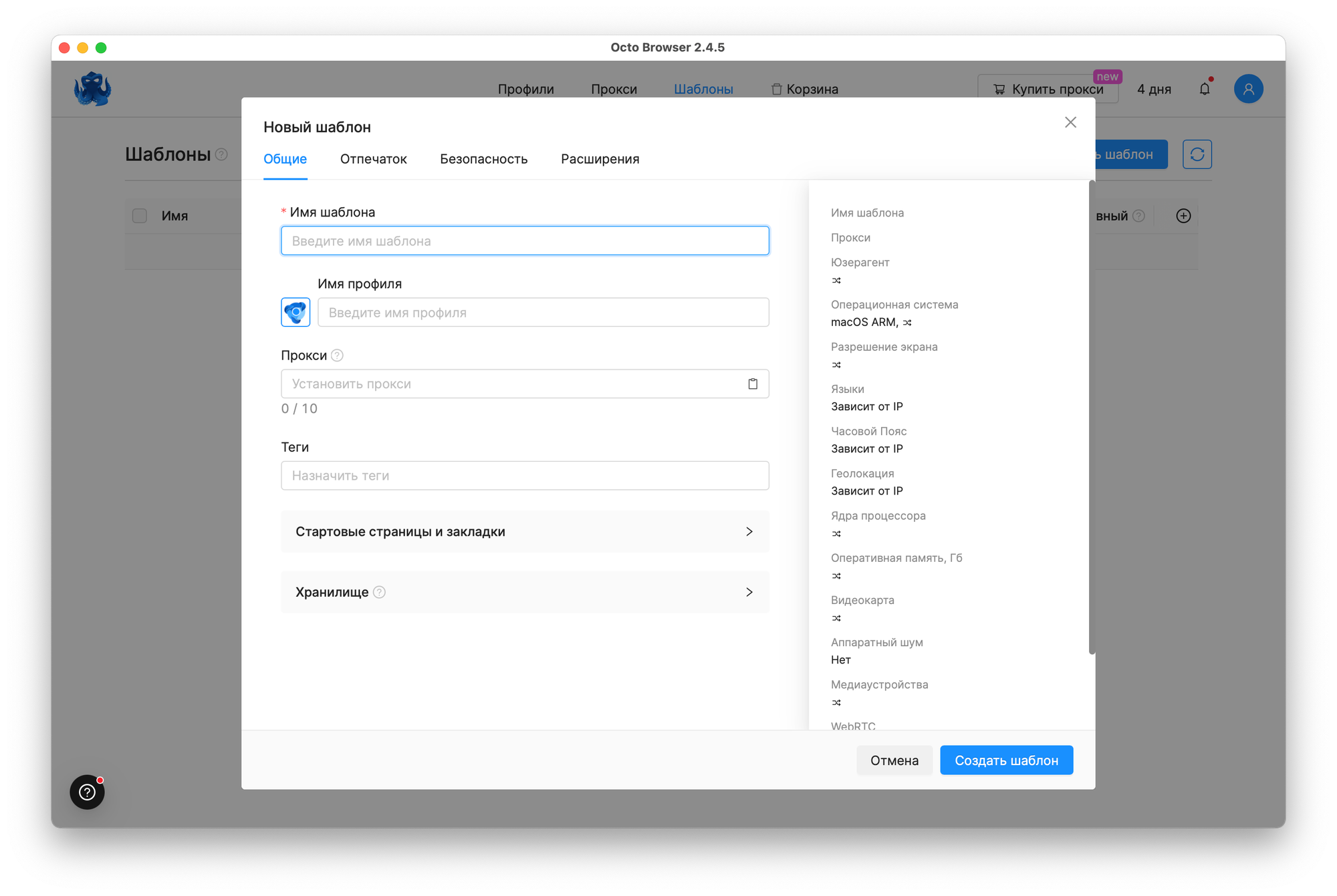The image size is (1337, 896).
Task: Click the Создать шаблон button
Action: (1006, 760)
